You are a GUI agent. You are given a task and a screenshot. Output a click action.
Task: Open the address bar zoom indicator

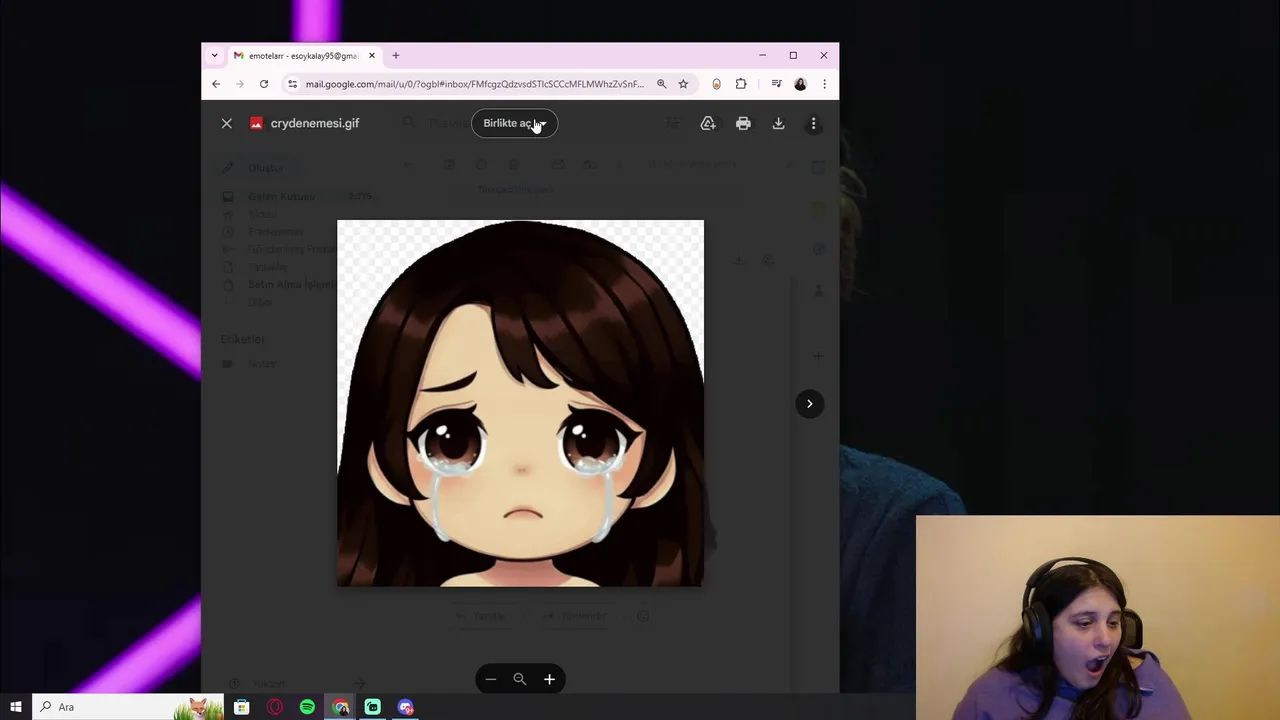click(661, 84)
